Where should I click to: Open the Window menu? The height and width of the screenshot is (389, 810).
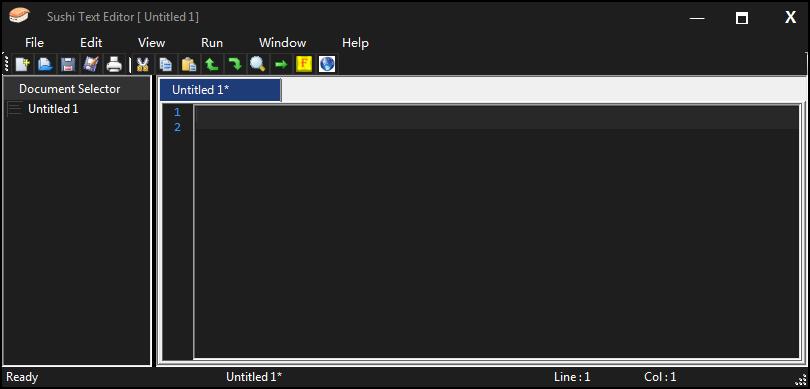pos(283,43)
